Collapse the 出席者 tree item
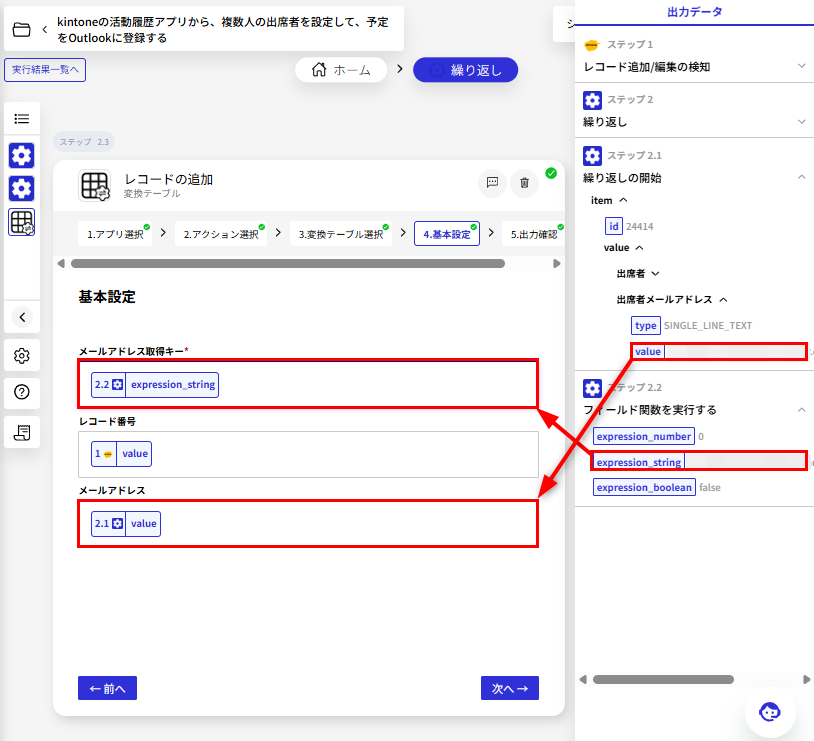Screen dimensions: 814x741 638,273
